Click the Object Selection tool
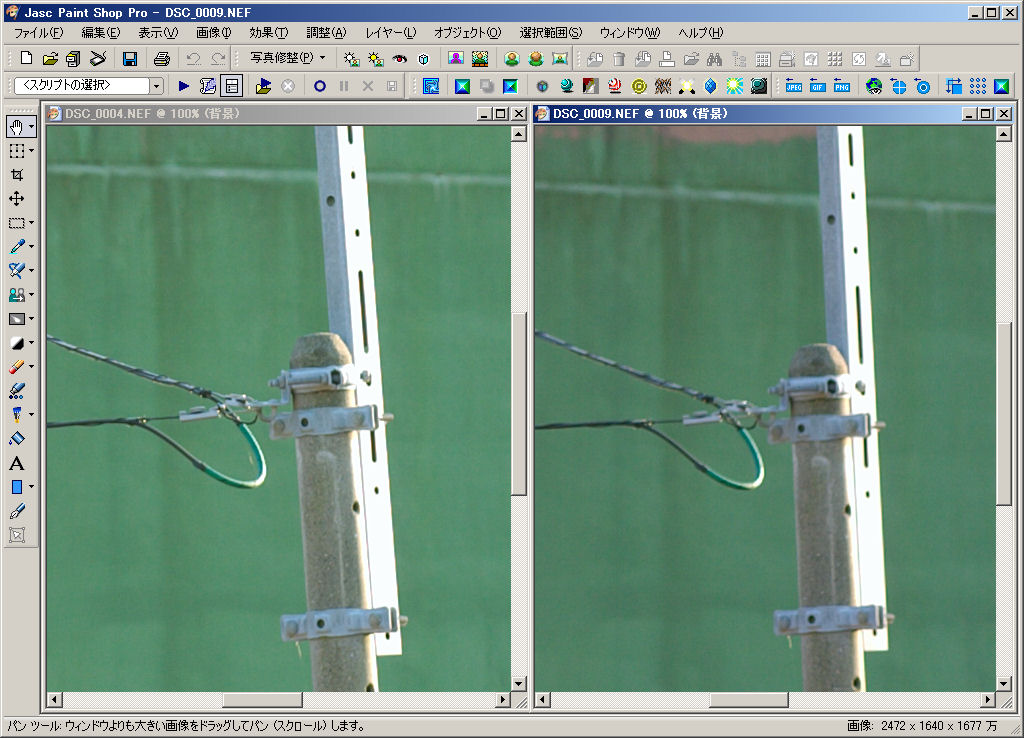 (x=17, y=535)
